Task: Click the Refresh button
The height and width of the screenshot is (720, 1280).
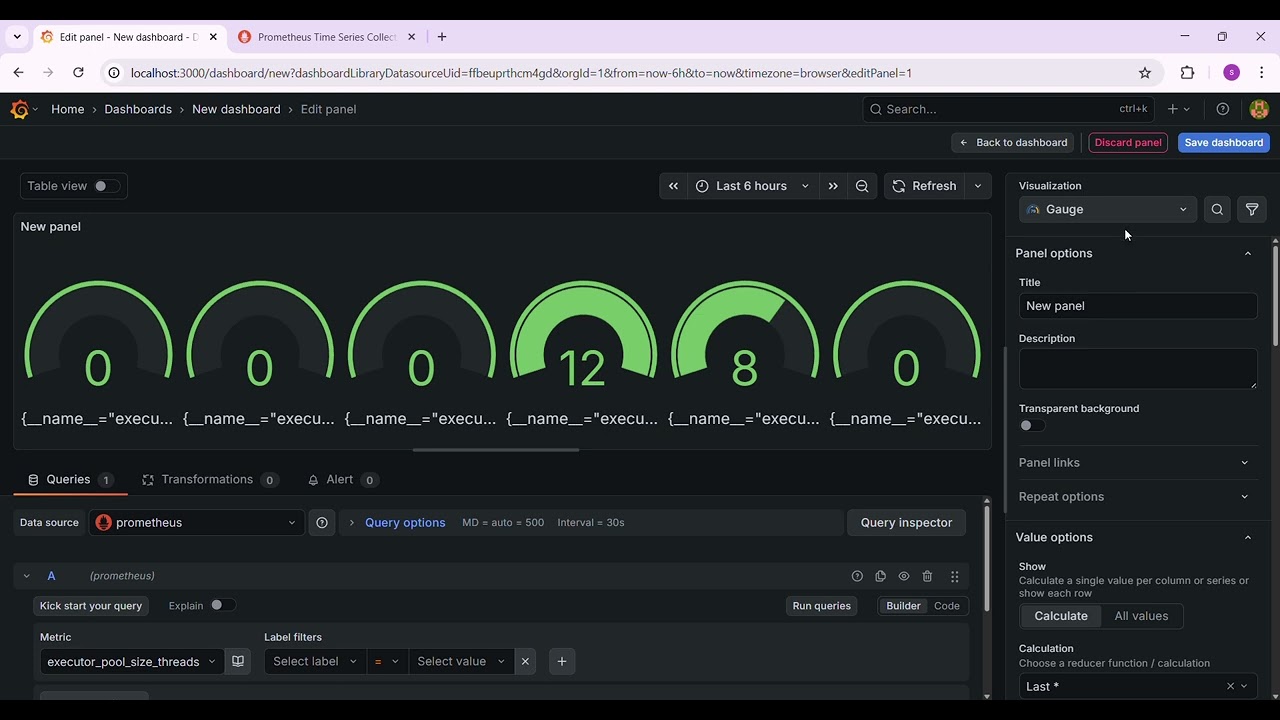Action: click(x=925, y=186)
